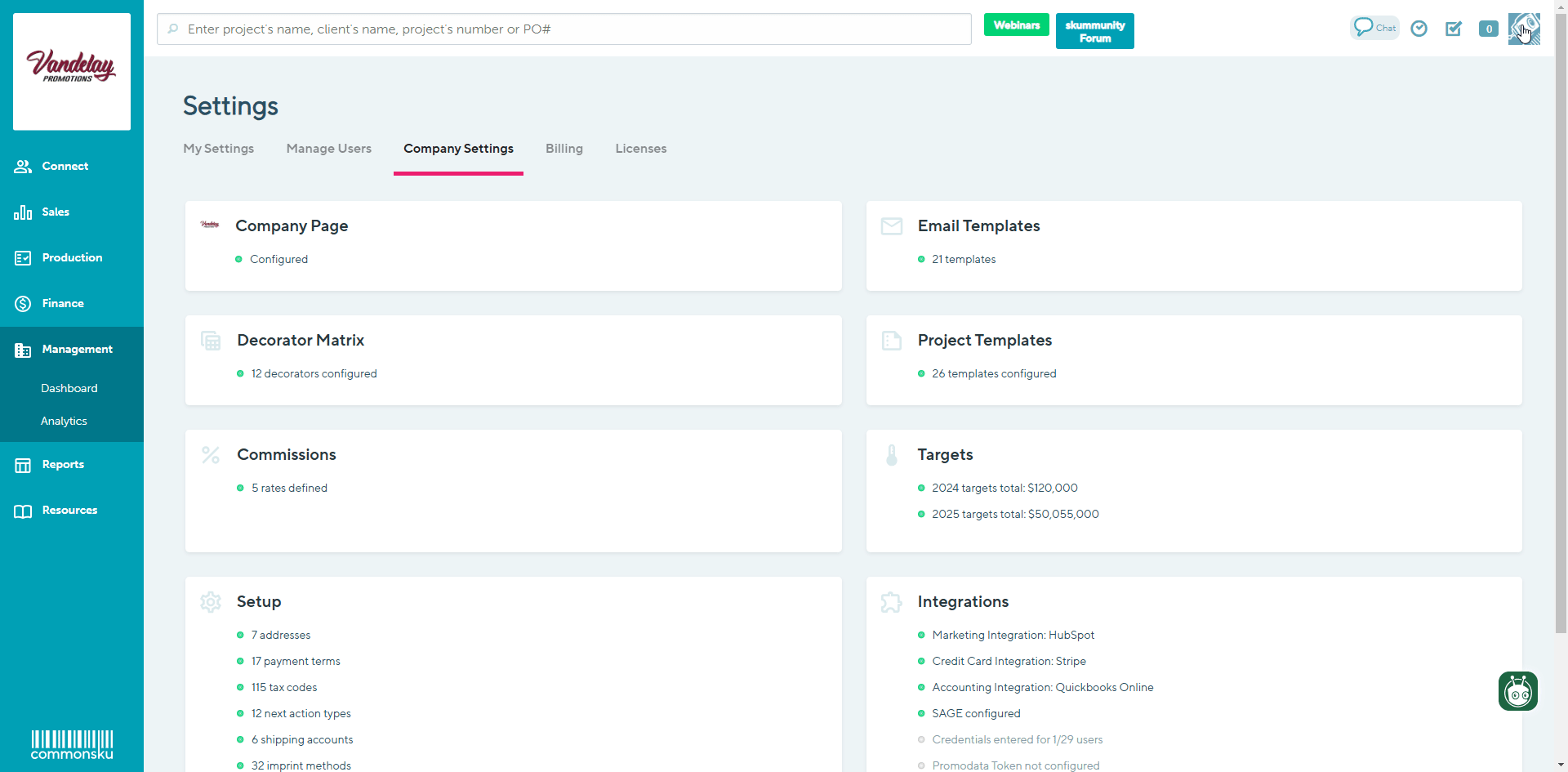Viewport: 1568px width, 772px height.
Task: Click the project search field
Action: click(563, 29)
